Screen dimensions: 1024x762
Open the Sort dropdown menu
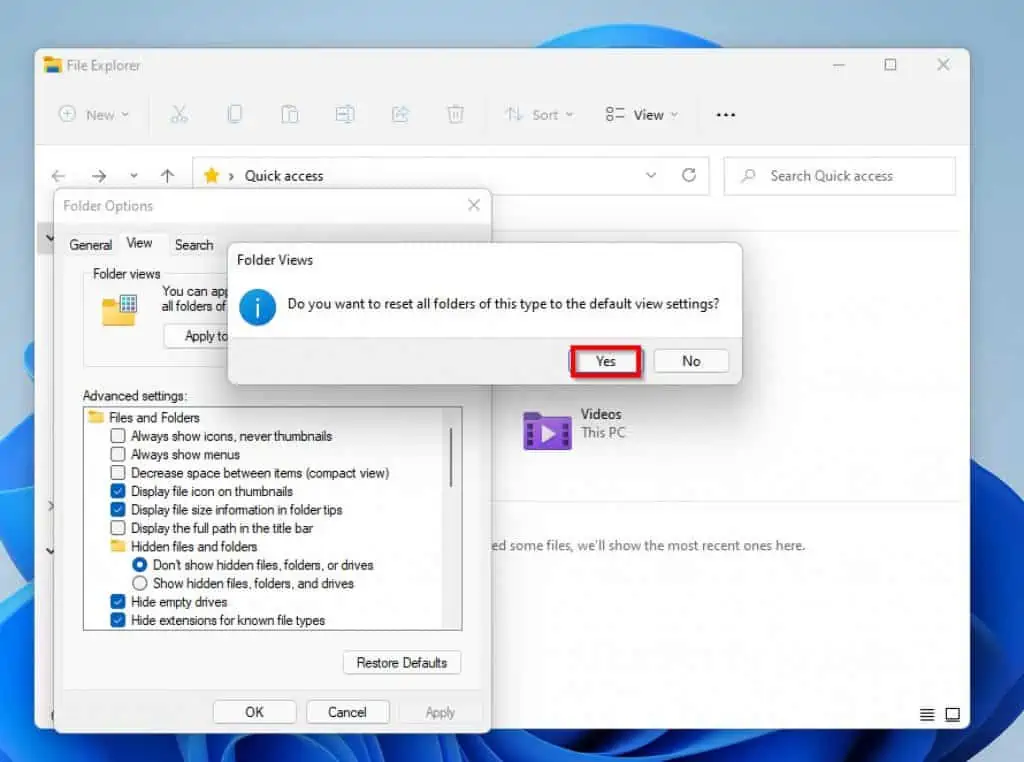click(539, 115)
